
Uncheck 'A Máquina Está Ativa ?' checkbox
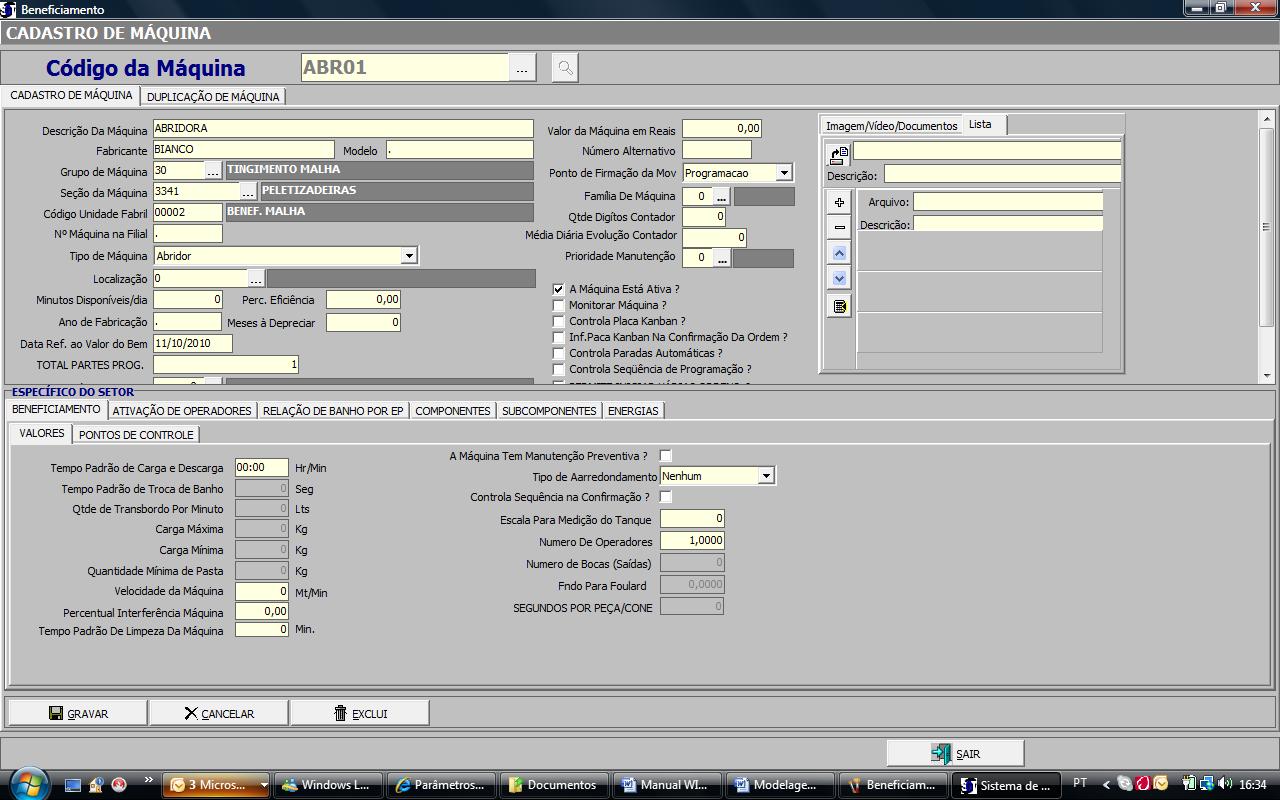(559, 289)
